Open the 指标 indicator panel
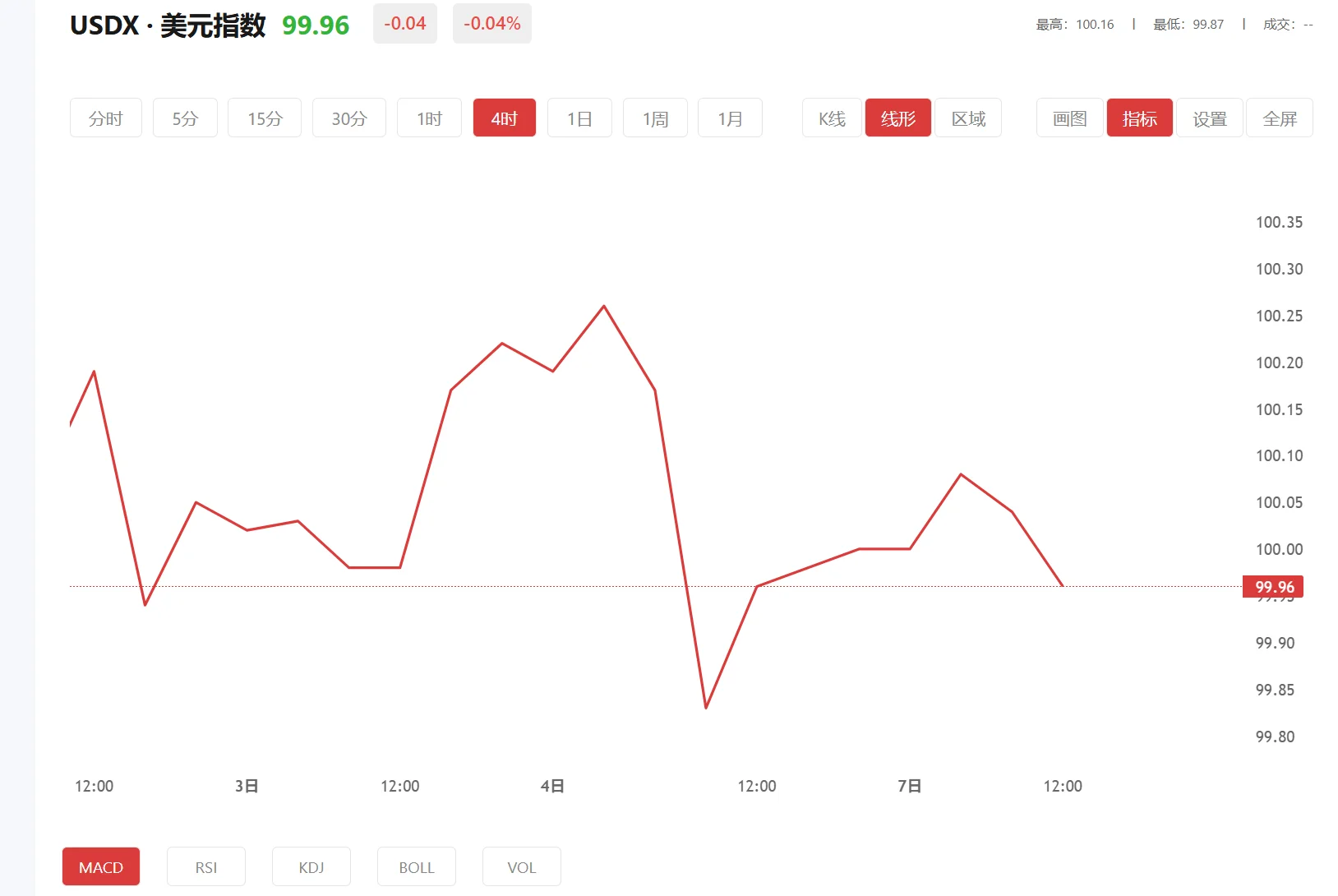 point(1139,118)
